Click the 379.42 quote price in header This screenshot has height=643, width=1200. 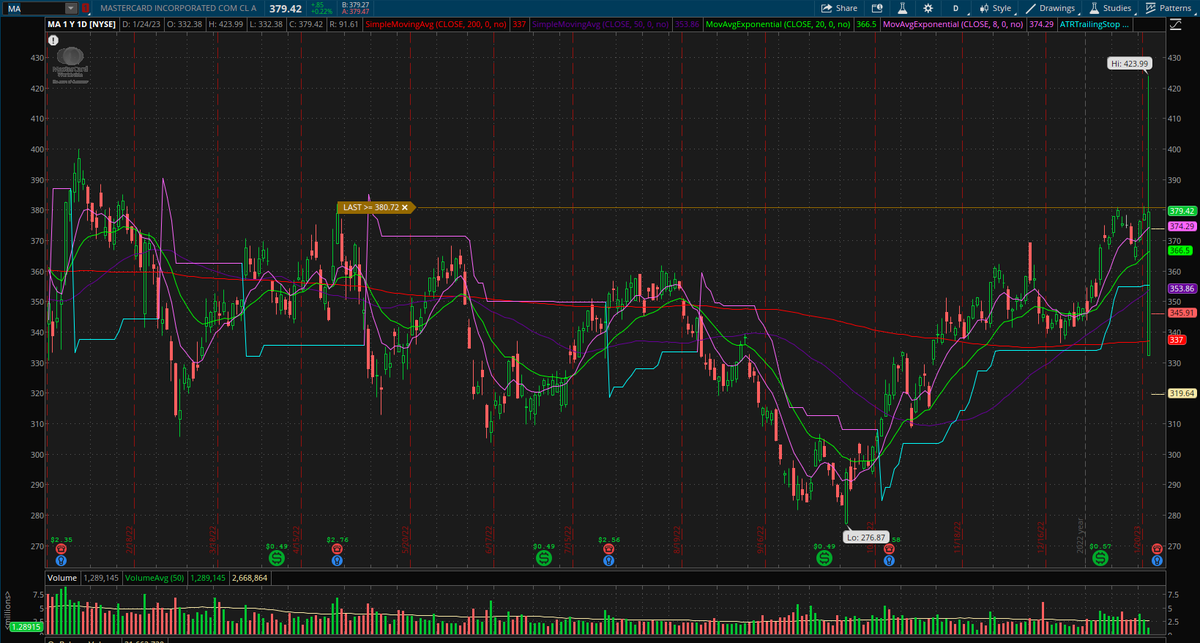point(286,8)
